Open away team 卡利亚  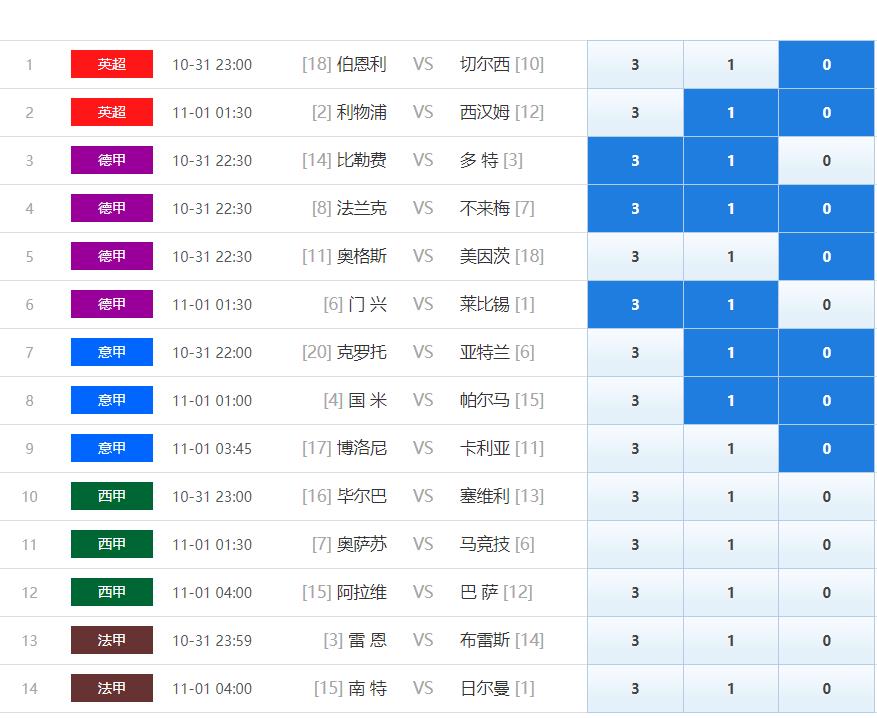point(484,448)
